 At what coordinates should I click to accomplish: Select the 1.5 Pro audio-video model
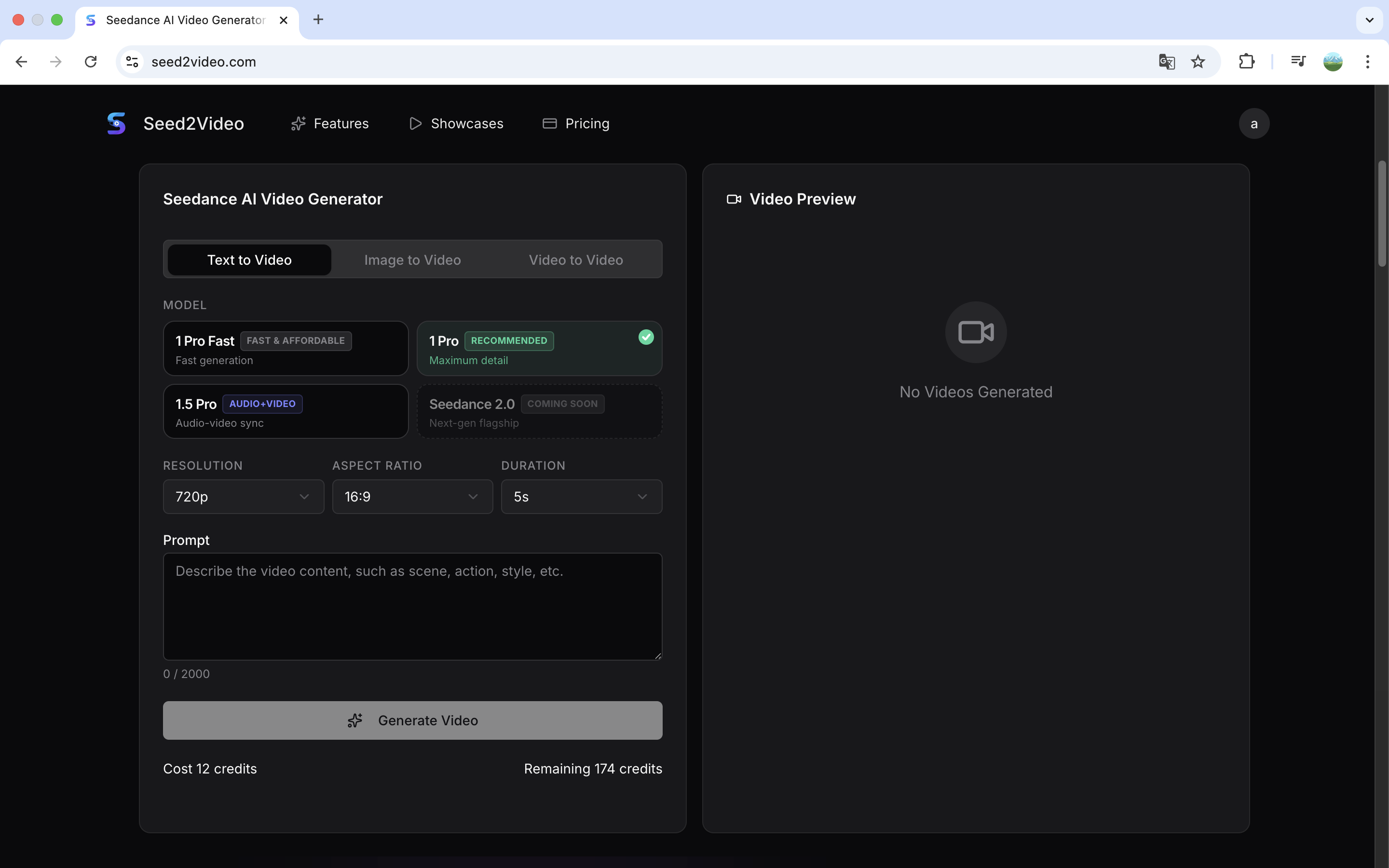tap(286, 411)
